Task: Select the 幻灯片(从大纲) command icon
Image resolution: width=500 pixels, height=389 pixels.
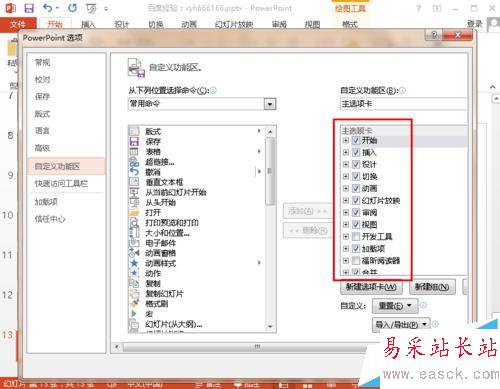Action: pos(134,324)
